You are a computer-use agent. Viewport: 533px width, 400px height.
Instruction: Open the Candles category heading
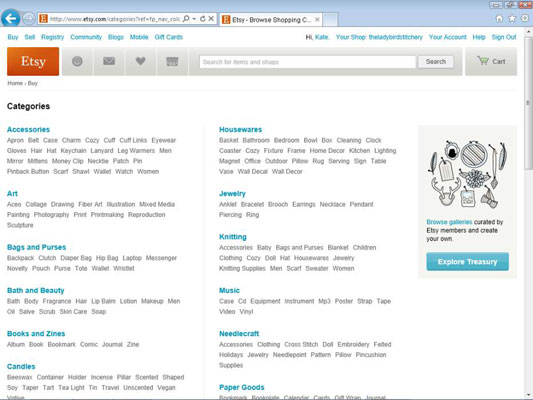click(x=21, y=366)
